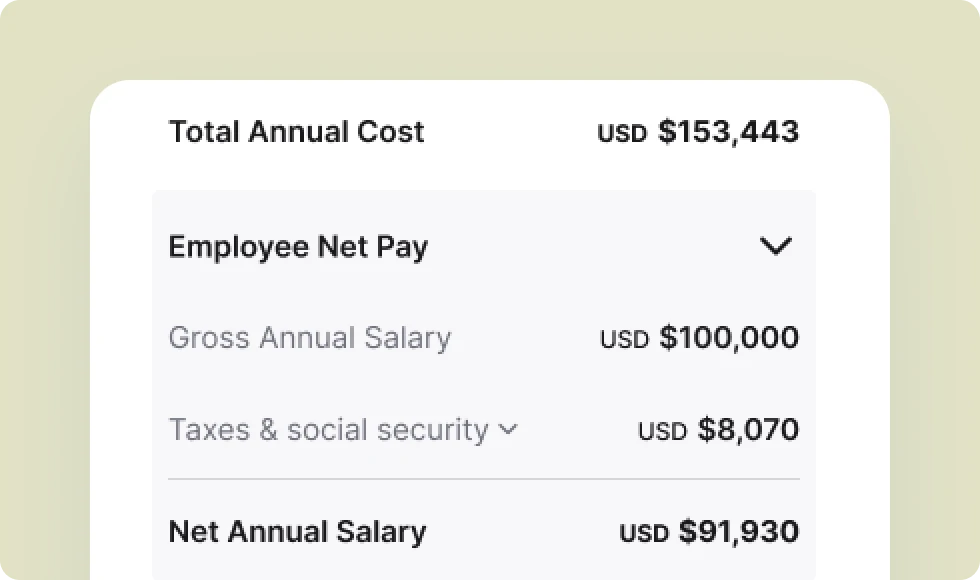Click the Total Annual Cost amount $153,443
The image size is (980, 580).
coord(729,131)
